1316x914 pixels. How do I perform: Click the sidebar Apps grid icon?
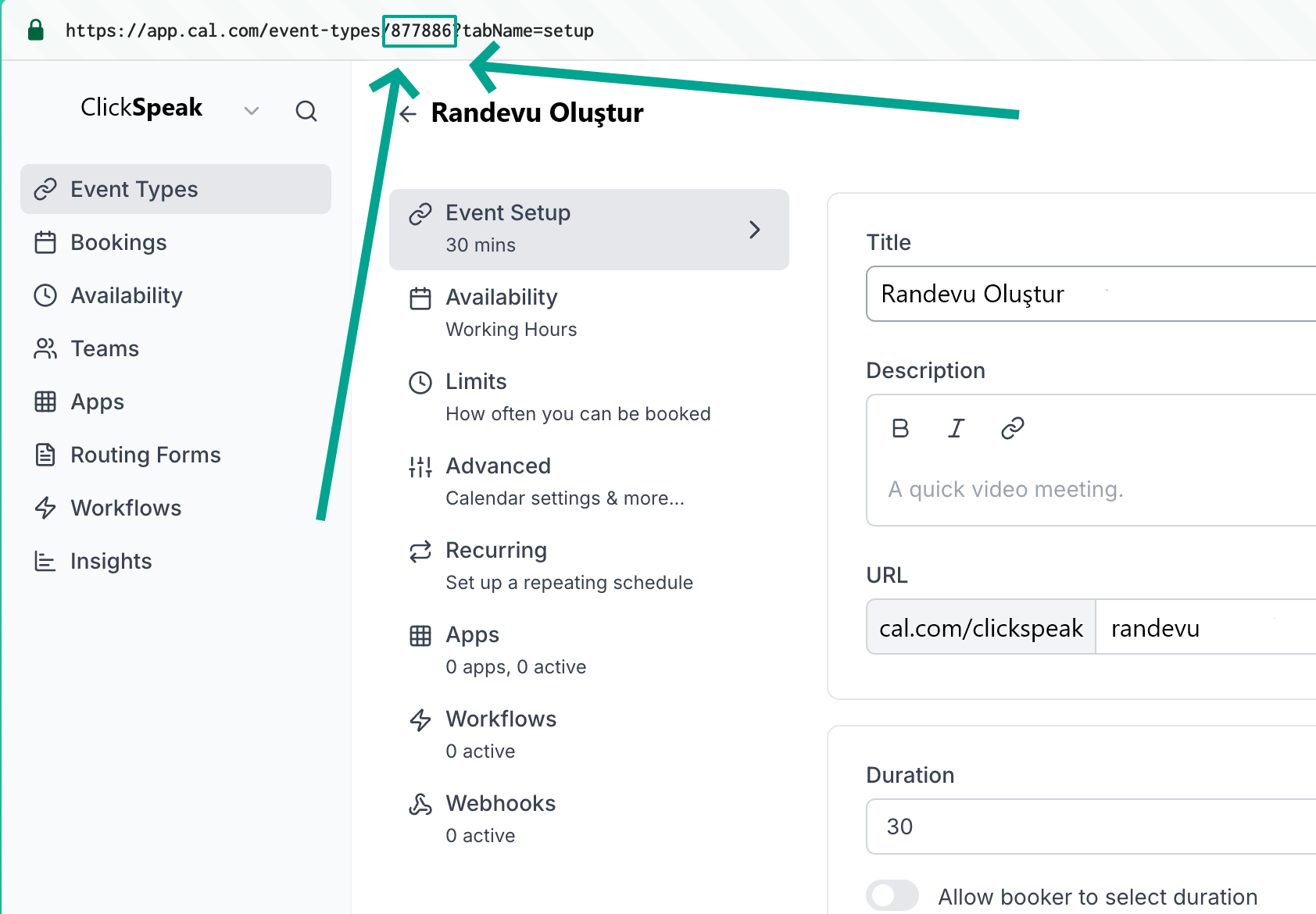click(x=45, y=402)
